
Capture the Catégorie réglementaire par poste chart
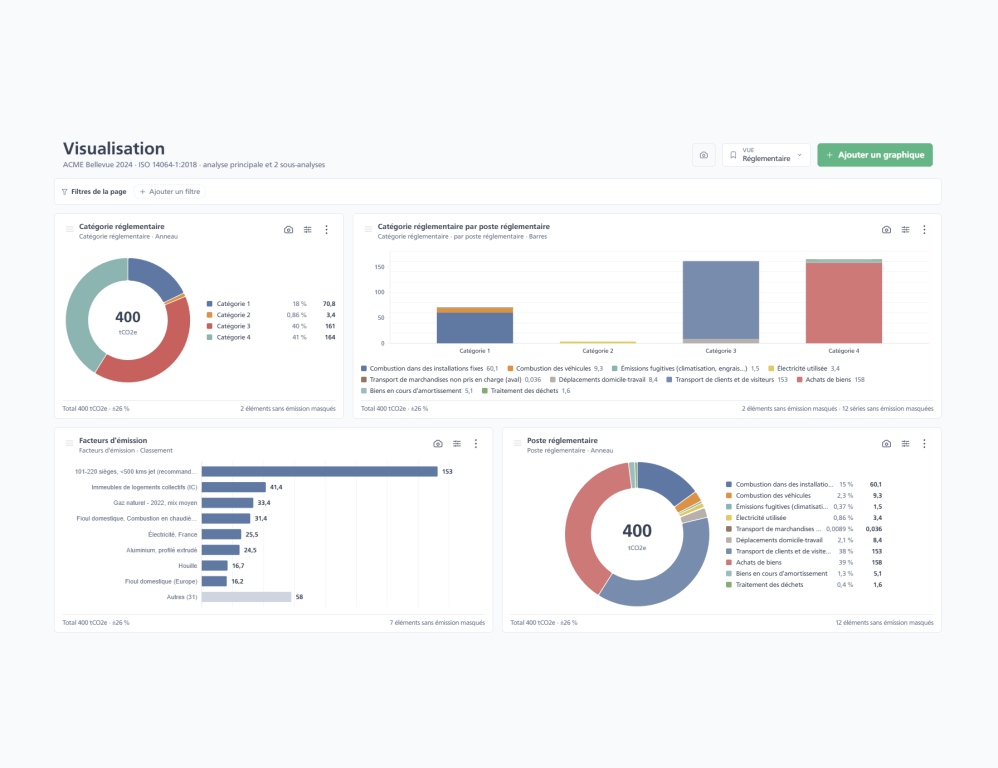click(x=886, y=230)
